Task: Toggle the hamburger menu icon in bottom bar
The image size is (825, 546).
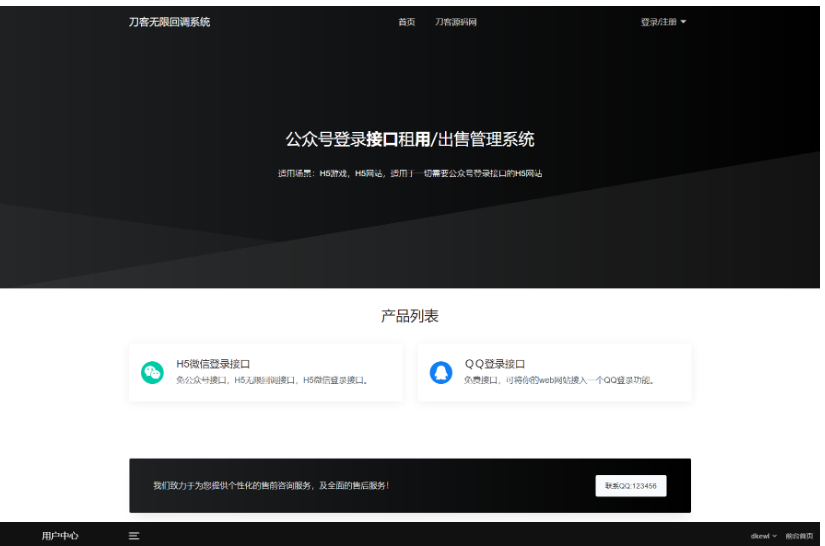Action: (x=134, y=536)
